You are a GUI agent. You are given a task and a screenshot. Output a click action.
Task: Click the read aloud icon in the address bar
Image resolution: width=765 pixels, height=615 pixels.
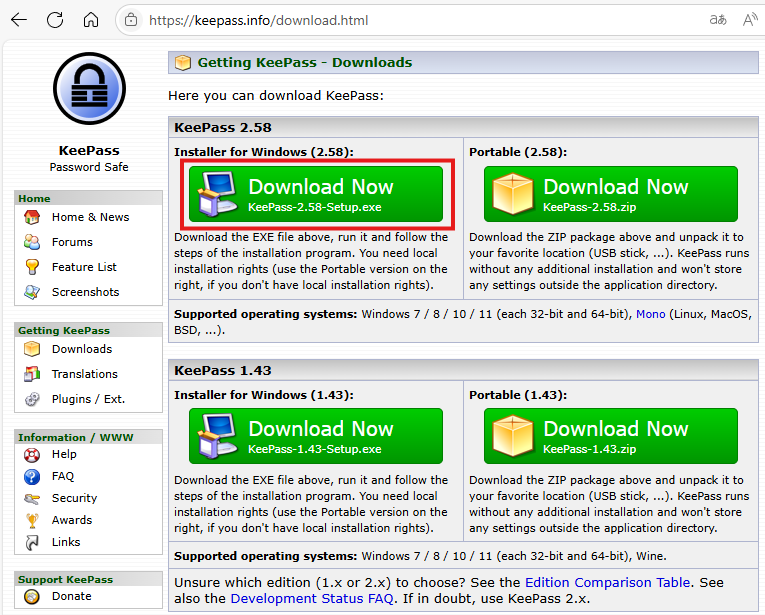click(749, 20)
